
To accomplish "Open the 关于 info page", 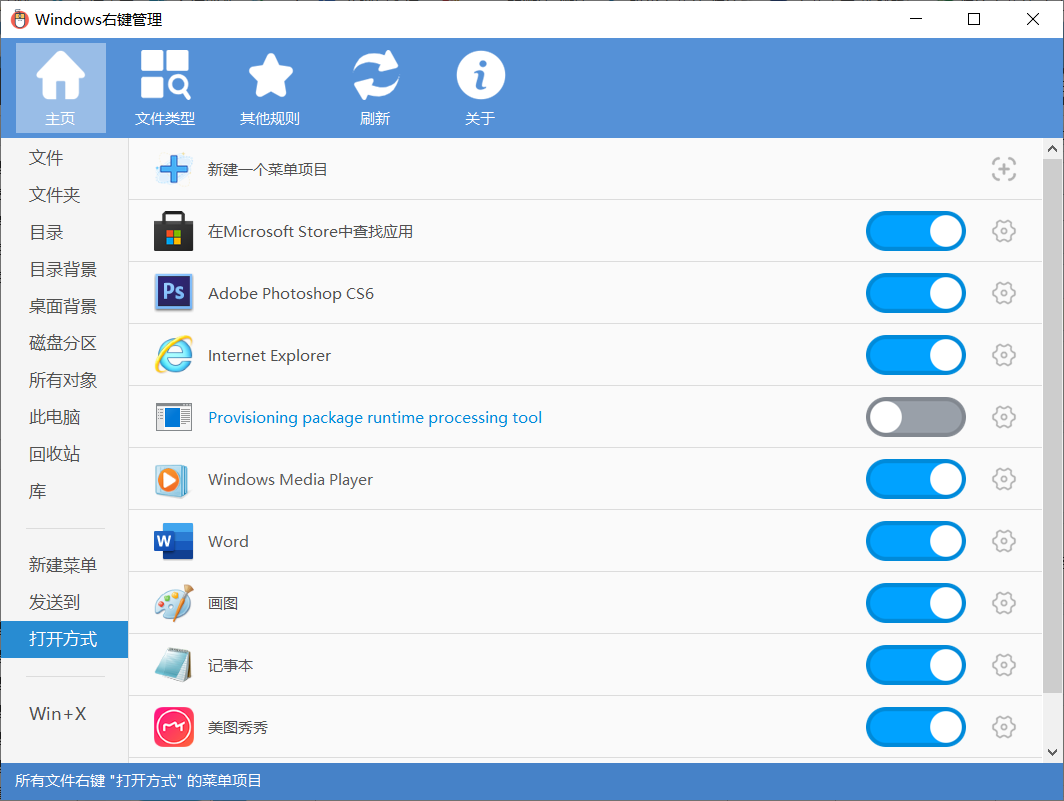I will [480, 87].
